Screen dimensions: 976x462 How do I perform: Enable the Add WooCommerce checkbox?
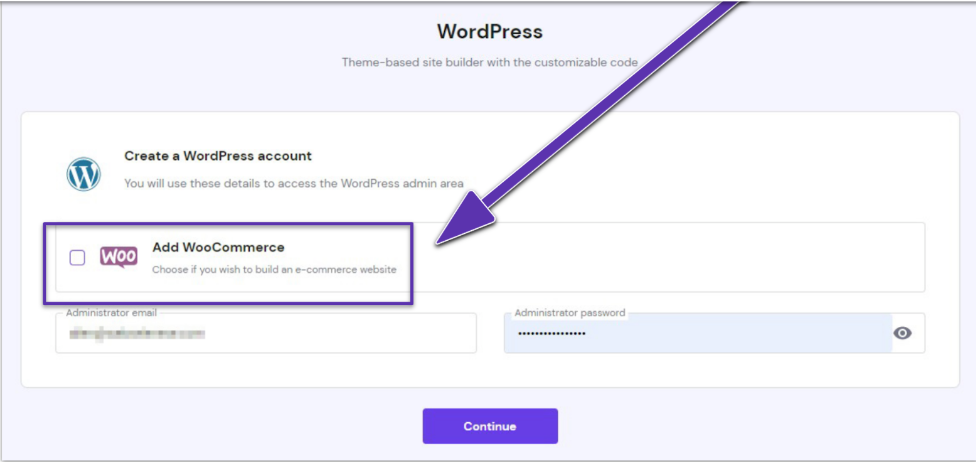coord(77,258)
